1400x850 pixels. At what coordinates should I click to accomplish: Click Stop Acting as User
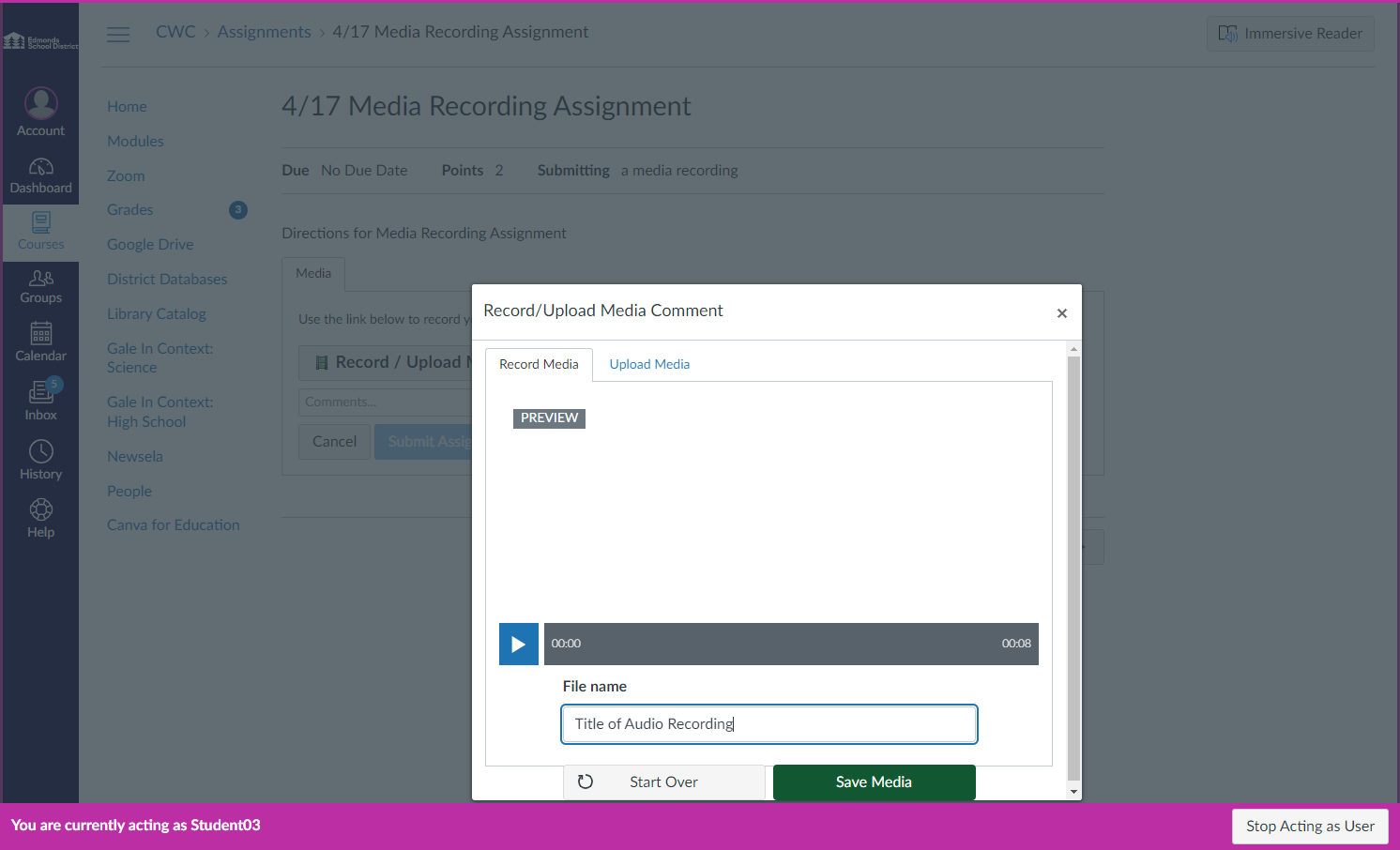1310,827
